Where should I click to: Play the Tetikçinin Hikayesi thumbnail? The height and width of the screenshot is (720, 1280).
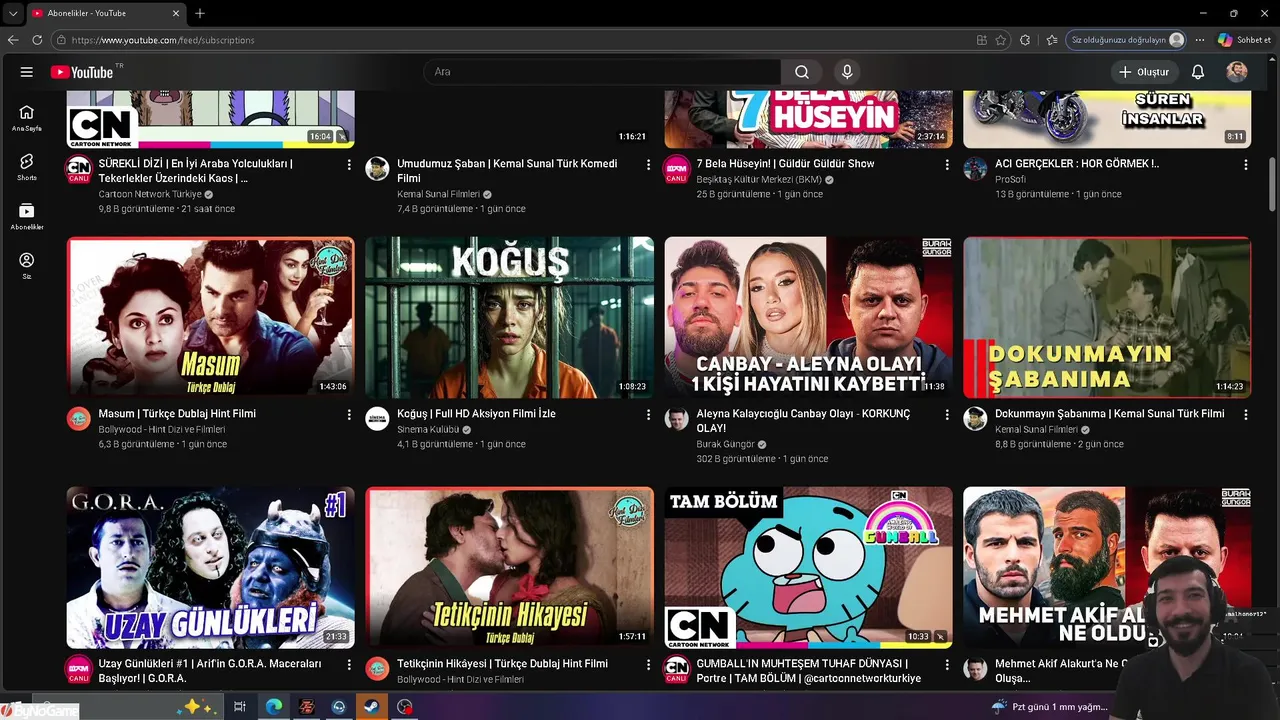point(509,567)
